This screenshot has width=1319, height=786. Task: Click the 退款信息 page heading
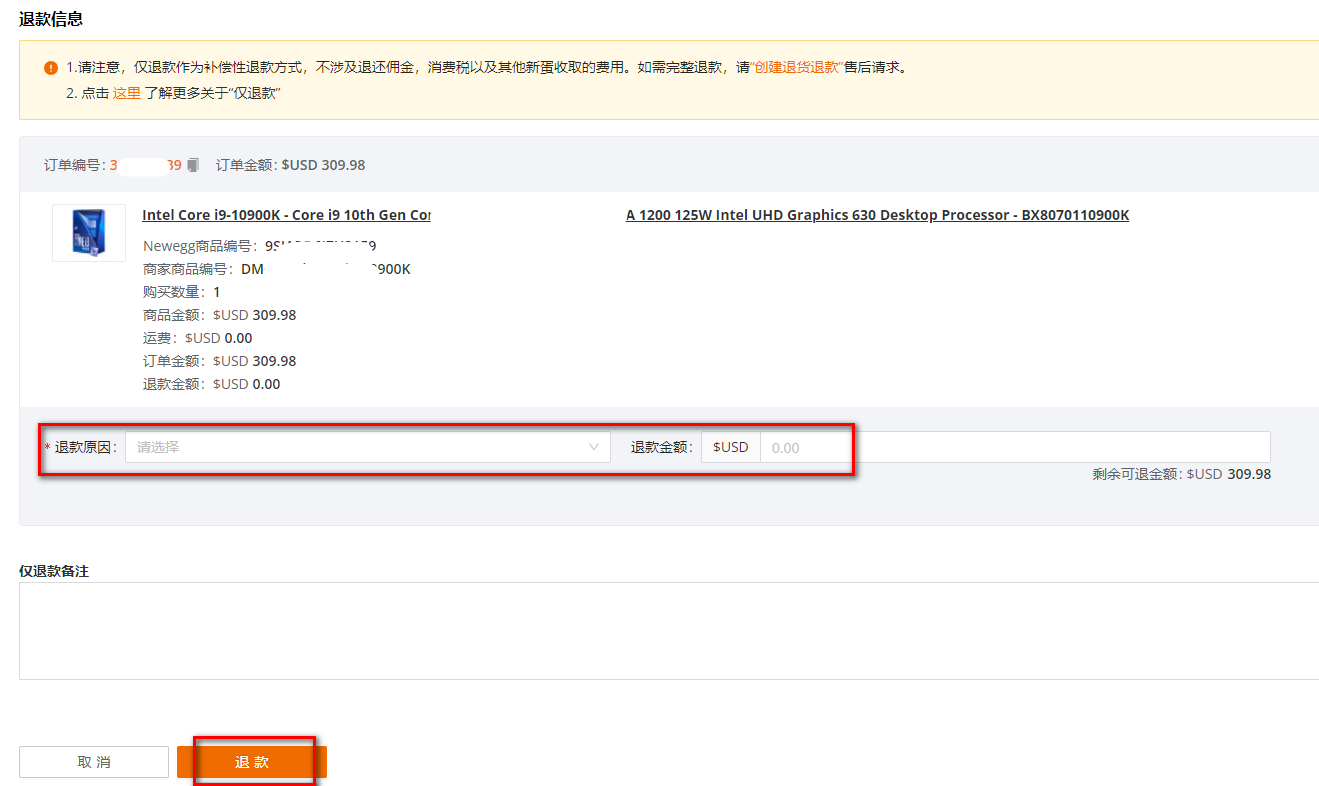(51, 18)
